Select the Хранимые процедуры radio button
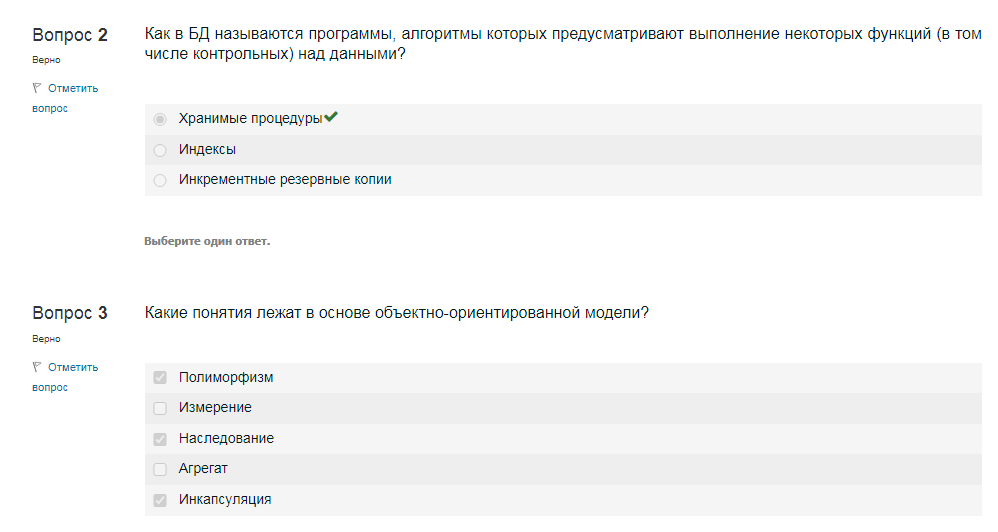Viewport: 998px width, 532px height. 160,119
